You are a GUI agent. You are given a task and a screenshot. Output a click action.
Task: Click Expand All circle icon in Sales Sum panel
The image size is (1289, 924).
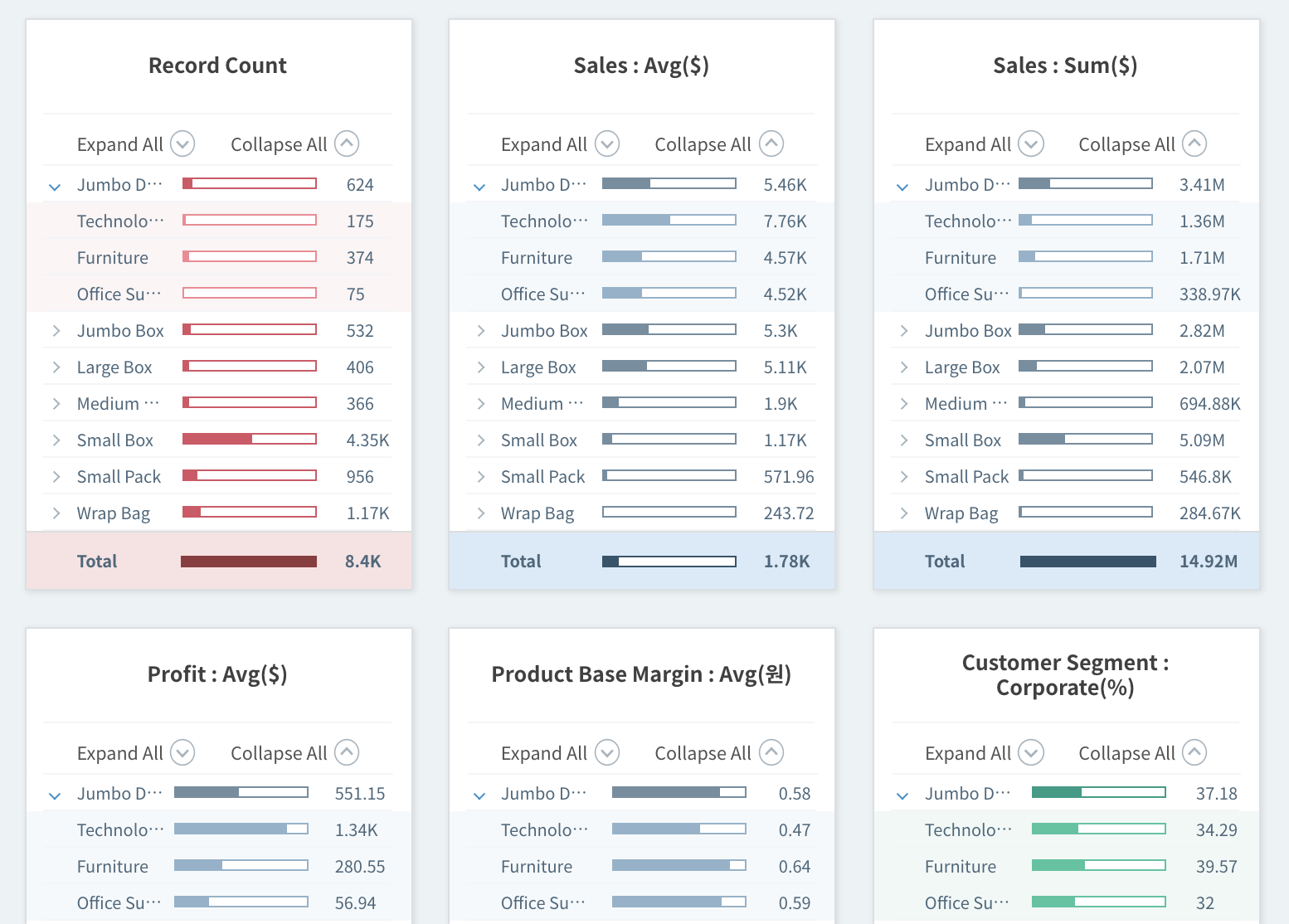click(1031, 144)
